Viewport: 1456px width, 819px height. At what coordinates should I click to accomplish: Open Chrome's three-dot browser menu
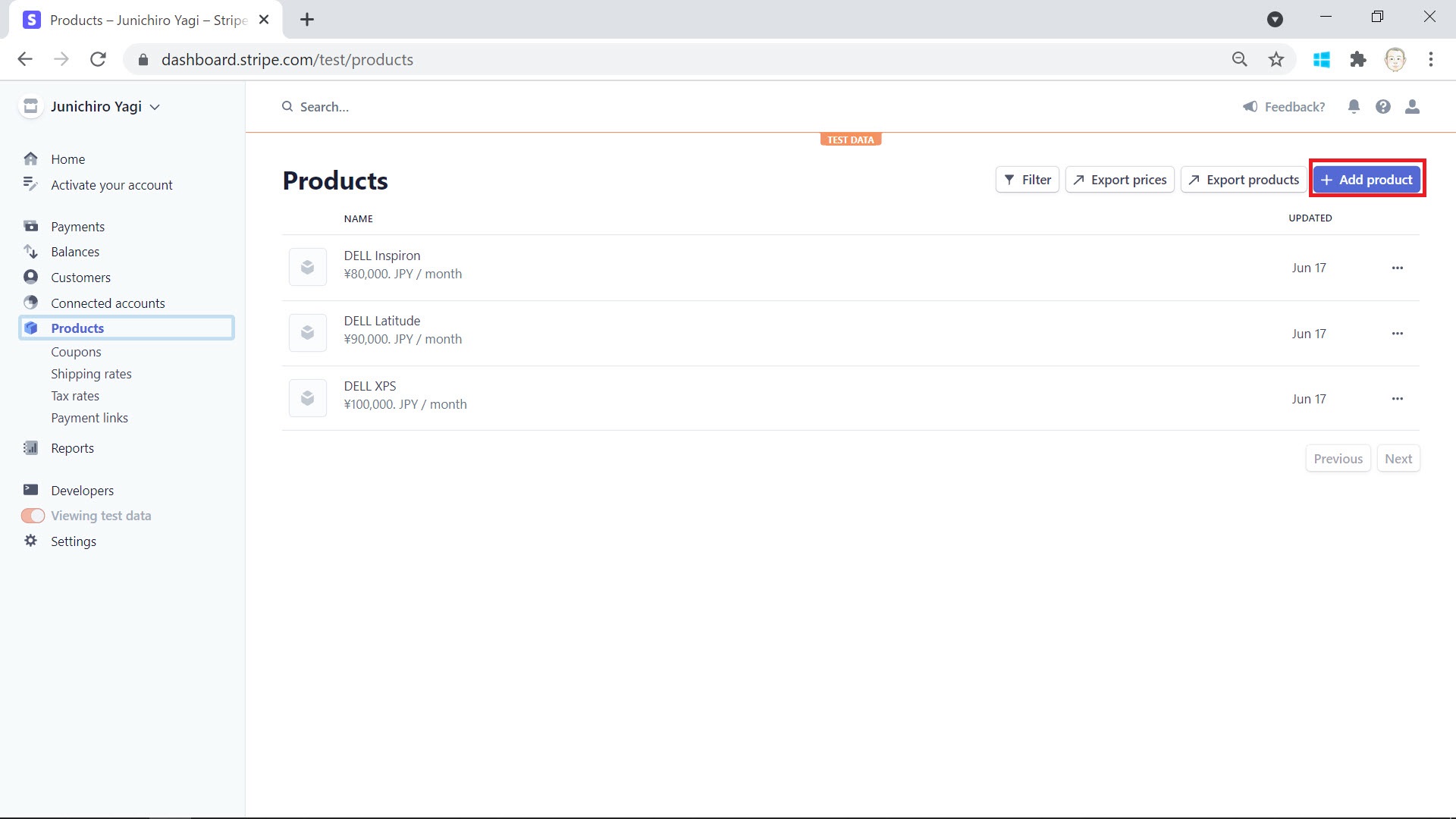click(1432, 59)
